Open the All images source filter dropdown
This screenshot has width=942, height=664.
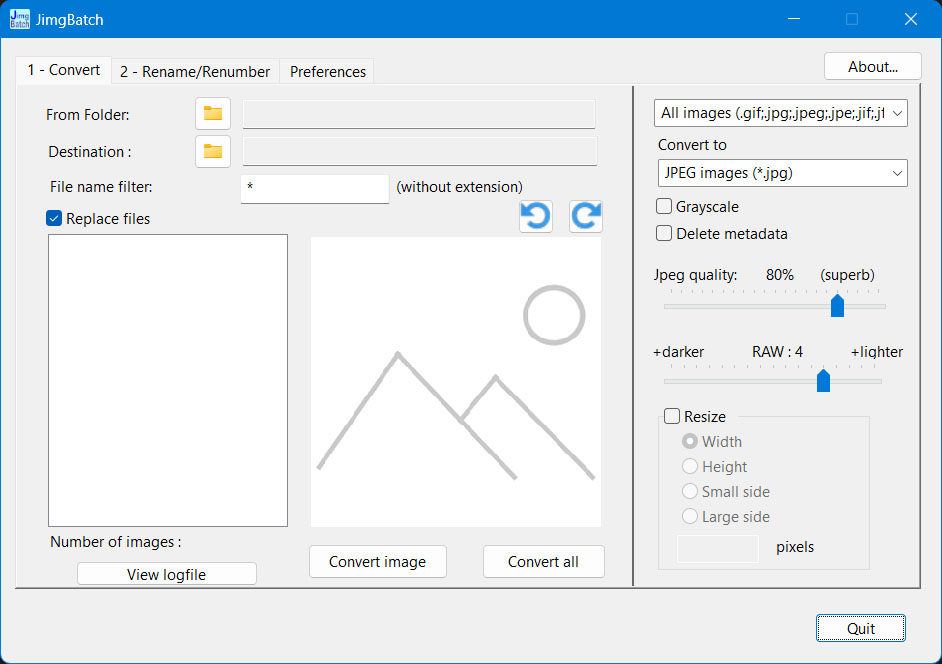click(x=781, y=114)
